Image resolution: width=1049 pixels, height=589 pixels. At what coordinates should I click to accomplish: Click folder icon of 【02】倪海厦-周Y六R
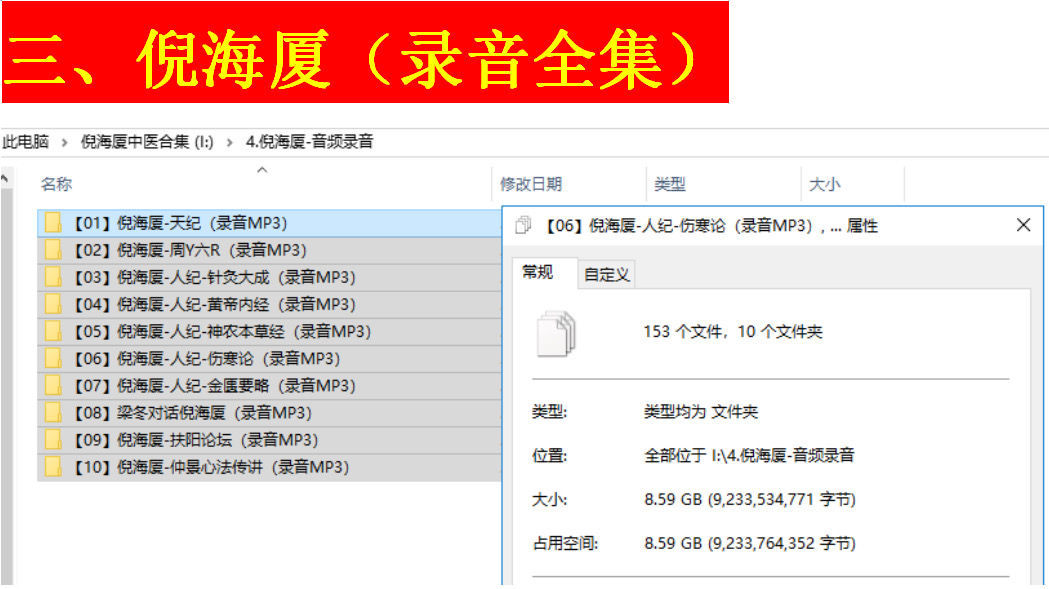[53, 250]
